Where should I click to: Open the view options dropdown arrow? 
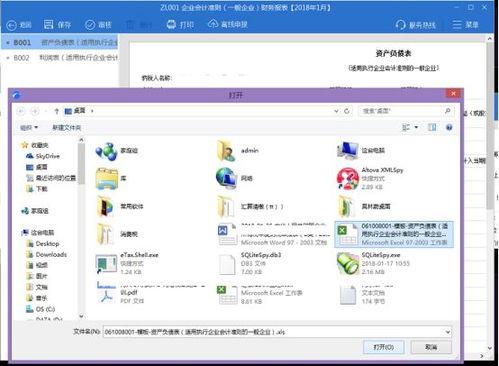[416, 127]
